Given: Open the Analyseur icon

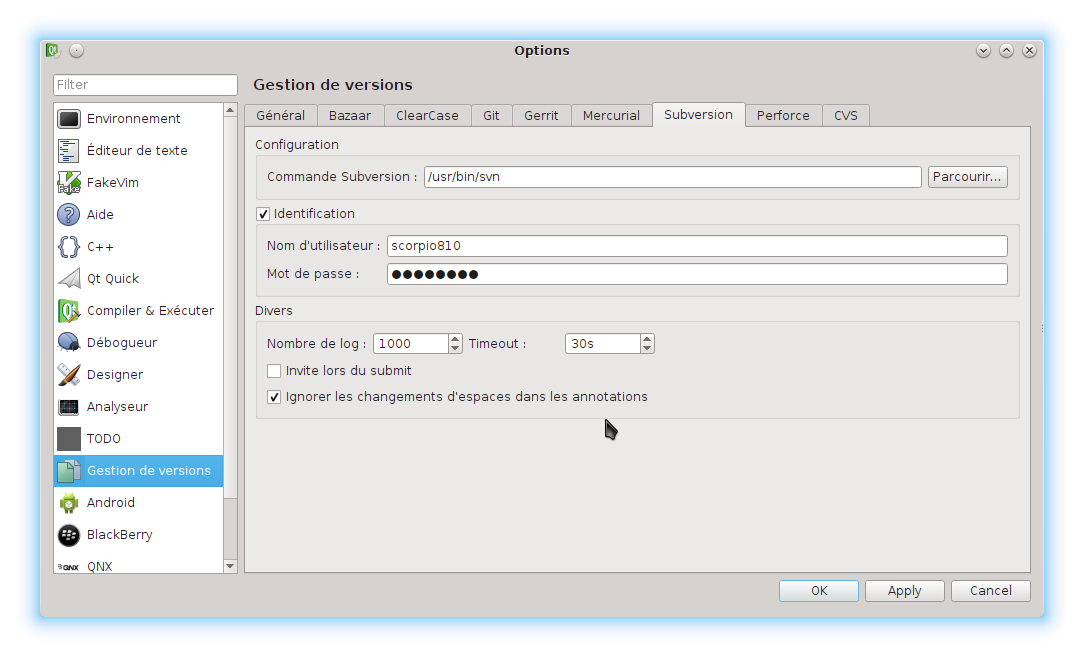Looking at the screenshot, I should 68,407.
